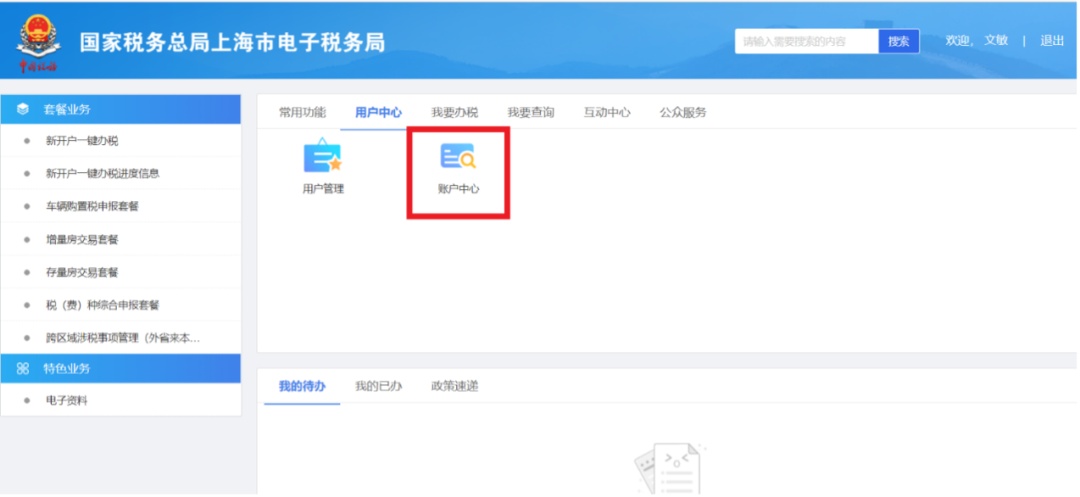Open 车辆购置税申报套餐
1080x497 pixels.
coord(92,207)
